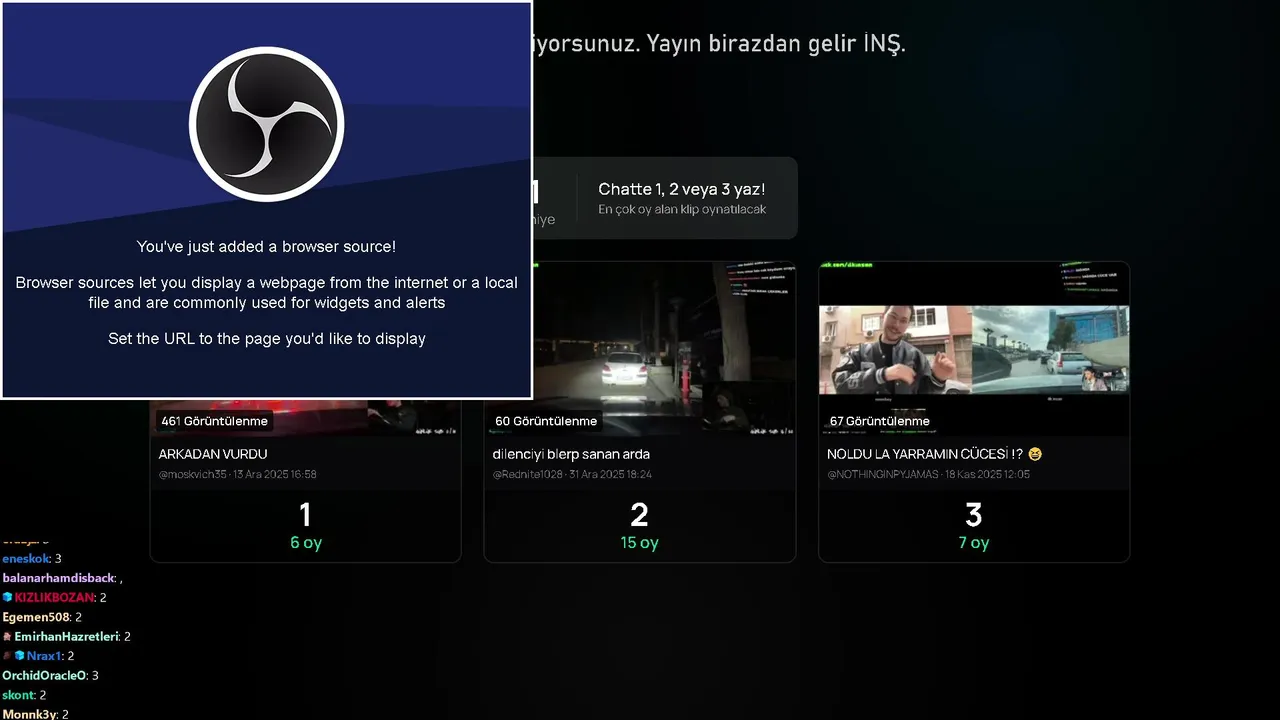Image resolution: width=1280 pixels, height=720 pixels.
Task: Click chat username KIZLIKBOZAN
Action: pyautogui.click(x=55, y=597)
